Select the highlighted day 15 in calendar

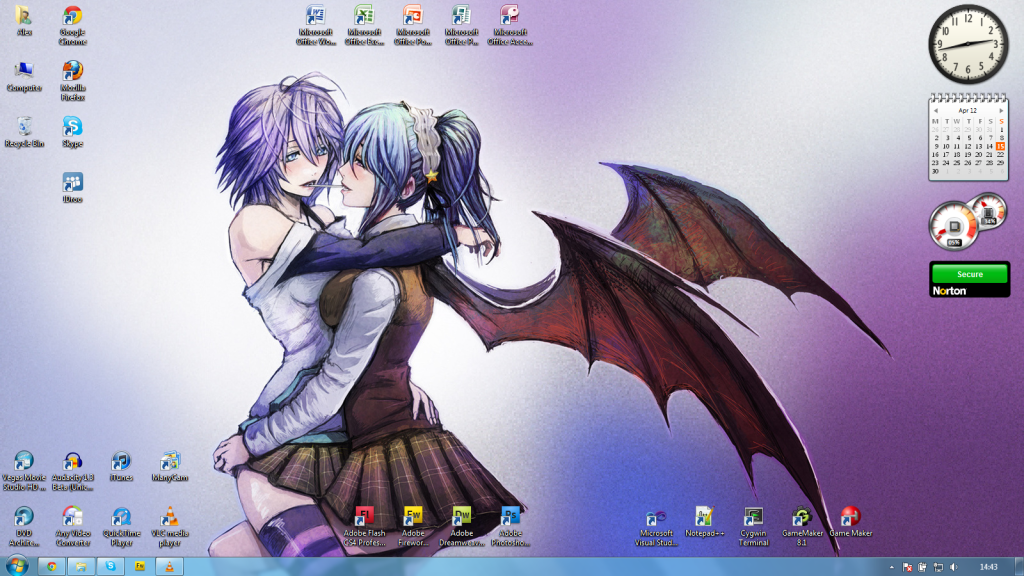click(1000, 146)
